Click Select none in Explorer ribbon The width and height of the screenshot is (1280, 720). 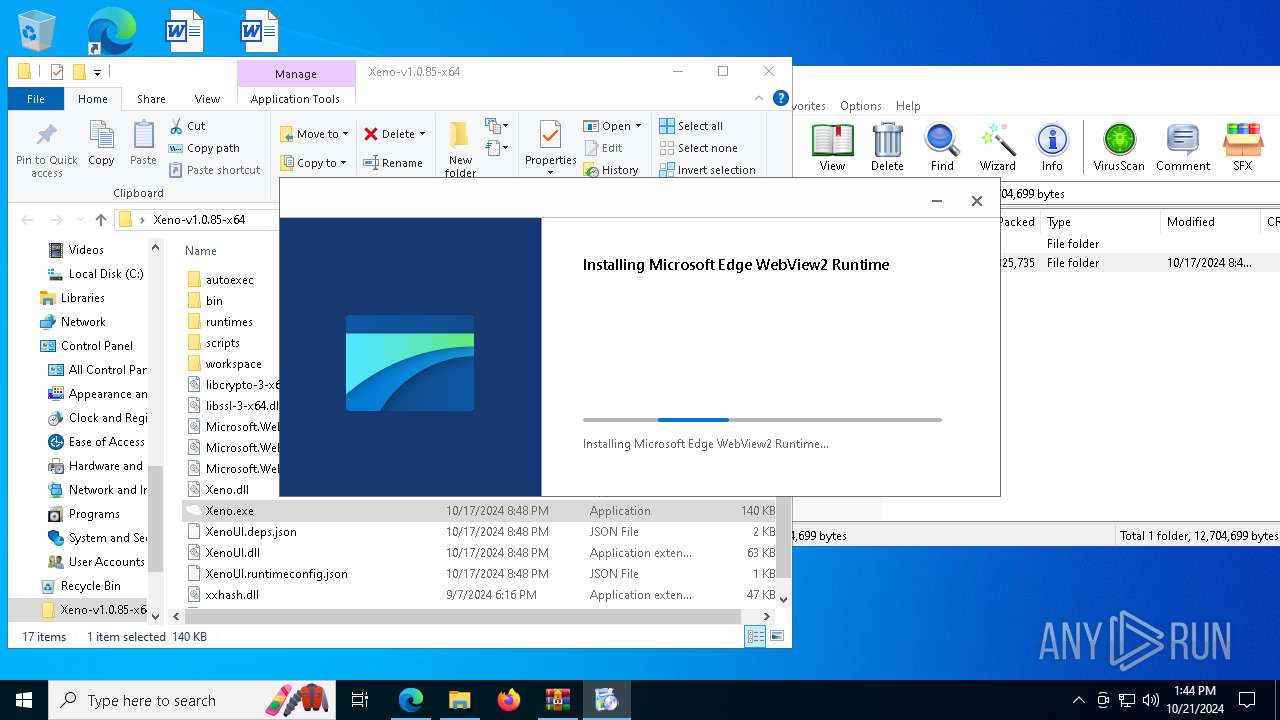click(x=698, y=148)
